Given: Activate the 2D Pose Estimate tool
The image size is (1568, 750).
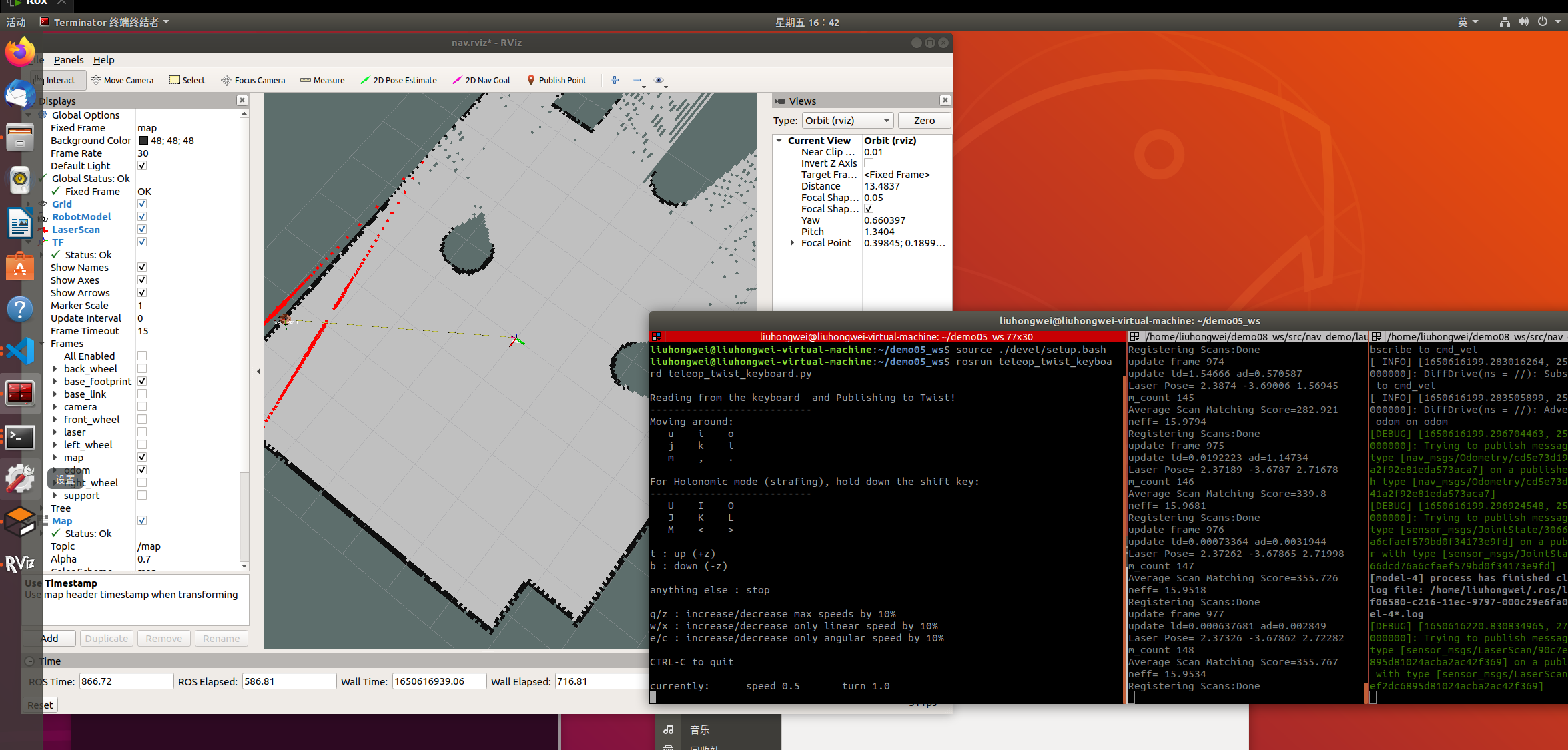Looking at the screenshot, I should 398,80.
